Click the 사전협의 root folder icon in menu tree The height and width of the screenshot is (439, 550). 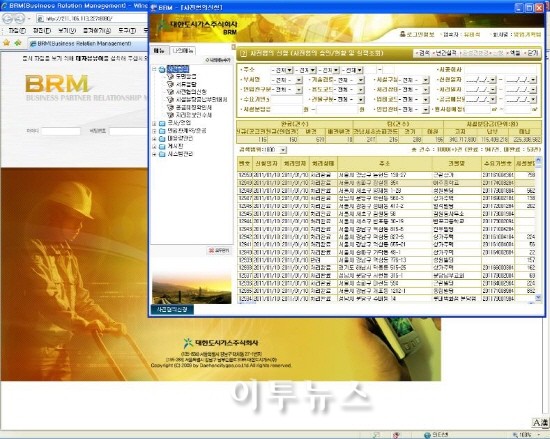[x=162, y=69]
